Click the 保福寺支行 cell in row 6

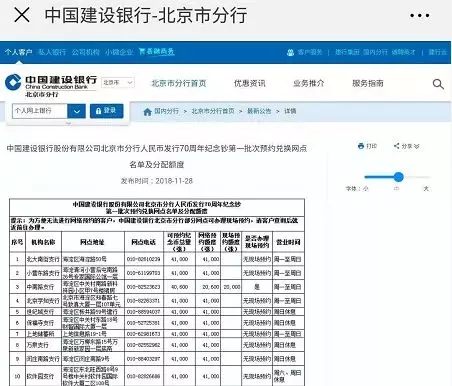click(43, 323)
